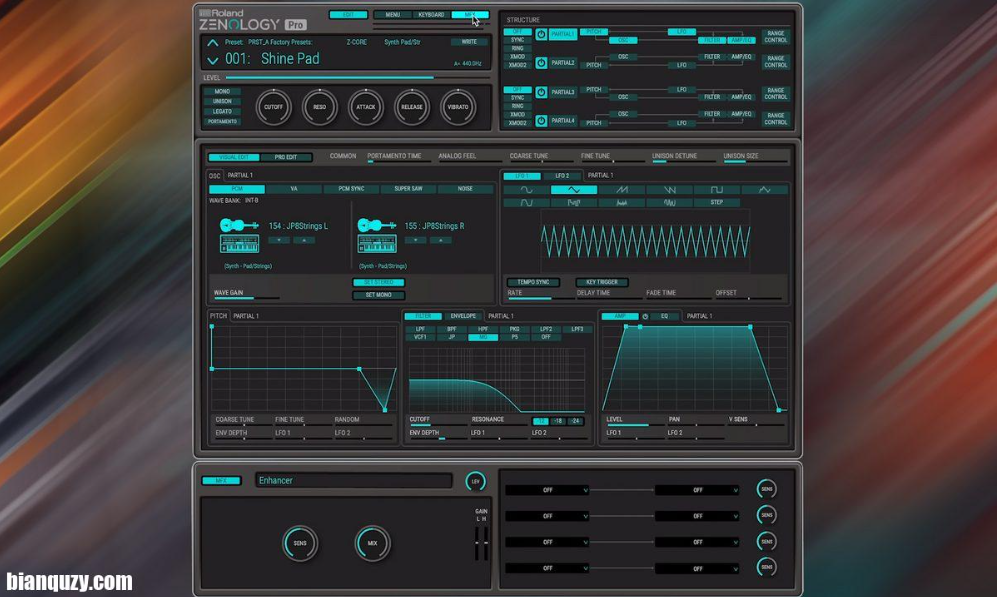Click the first matrix row SENS knob

pyautogui.click(x=767, y=489)
